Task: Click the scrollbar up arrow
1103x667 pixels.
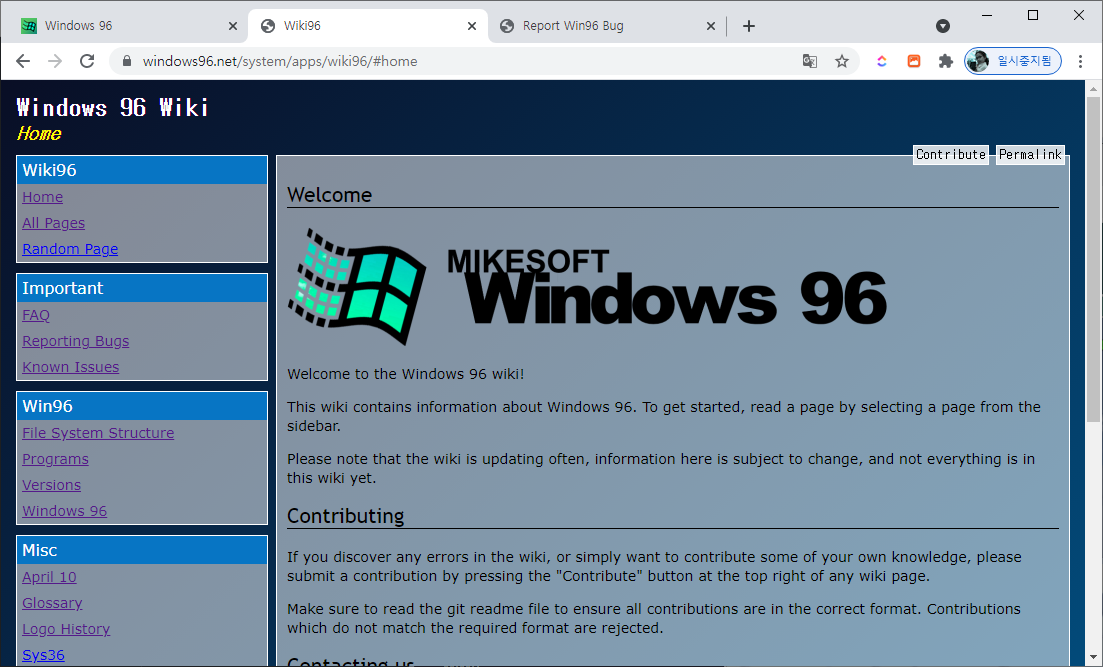Action: click(1093, 89)
